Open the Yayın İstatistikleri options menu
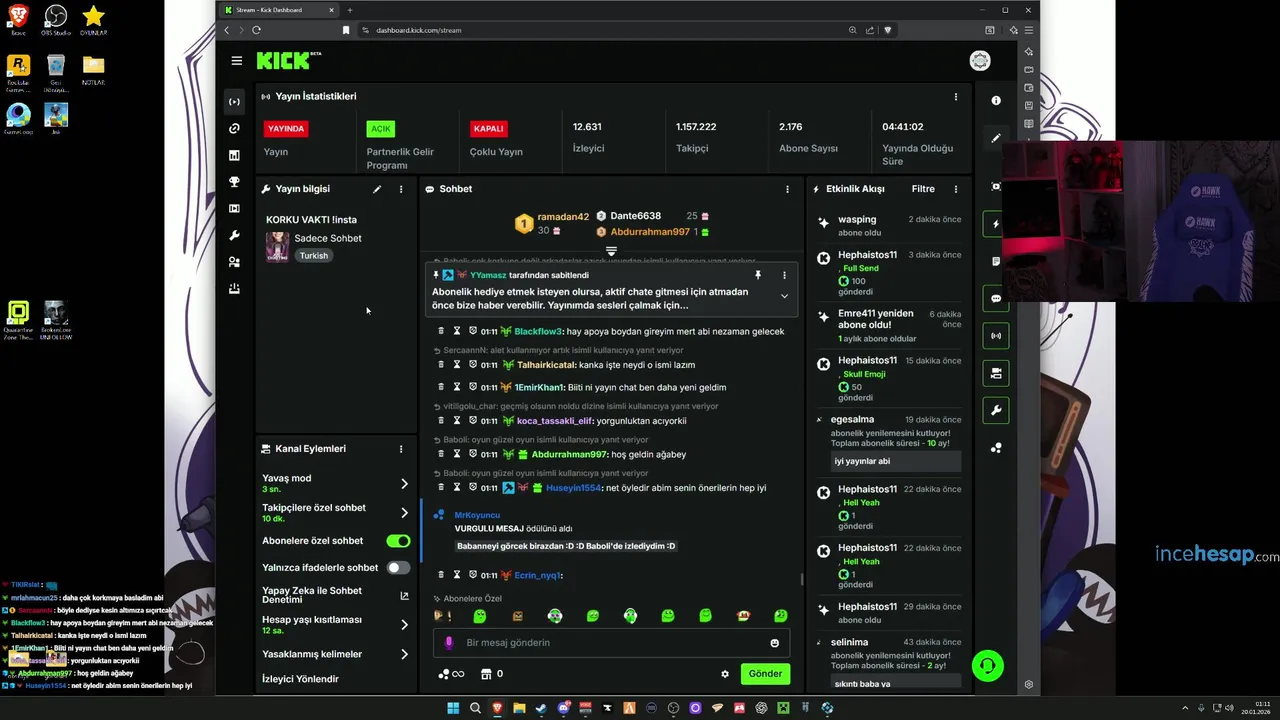 point(955,97)
